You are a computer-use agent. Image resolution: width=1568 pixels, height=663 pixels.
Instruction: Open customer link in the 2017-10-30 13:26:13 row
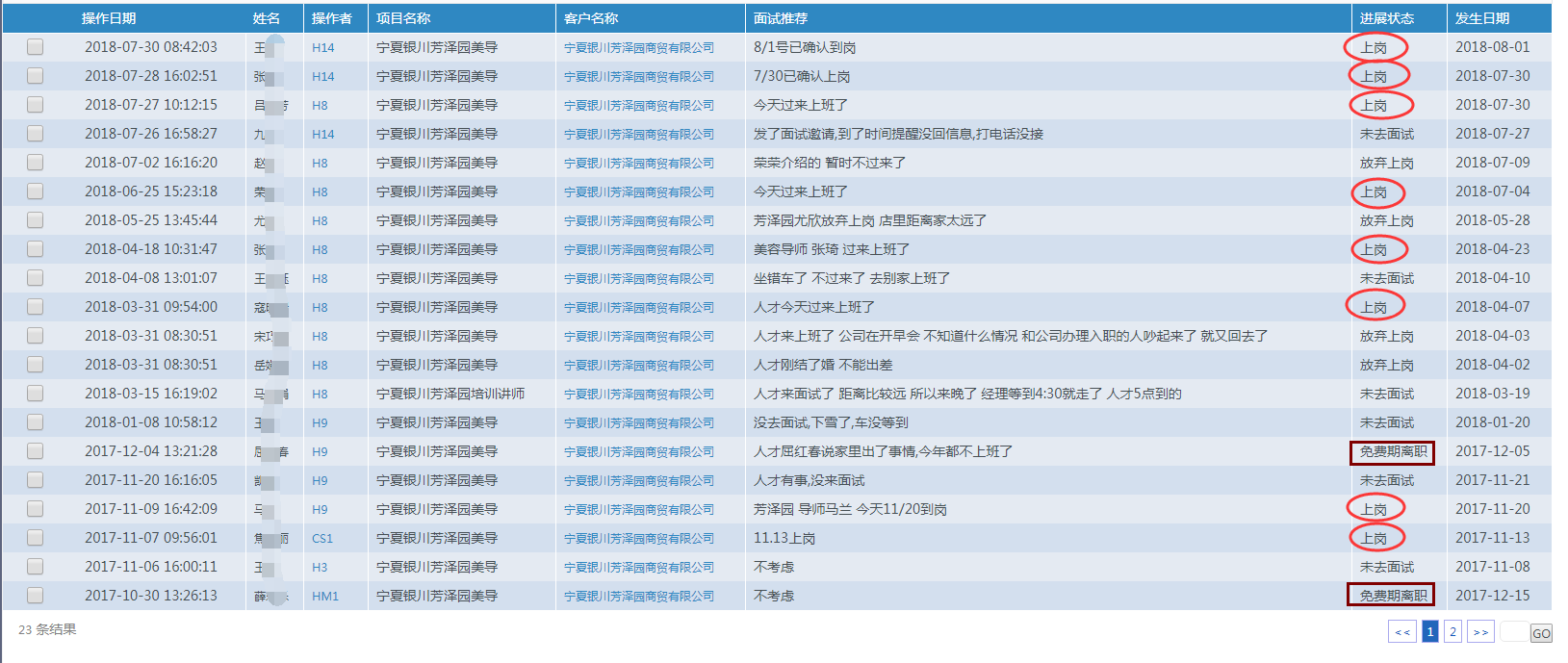click(x=639, y=596)
